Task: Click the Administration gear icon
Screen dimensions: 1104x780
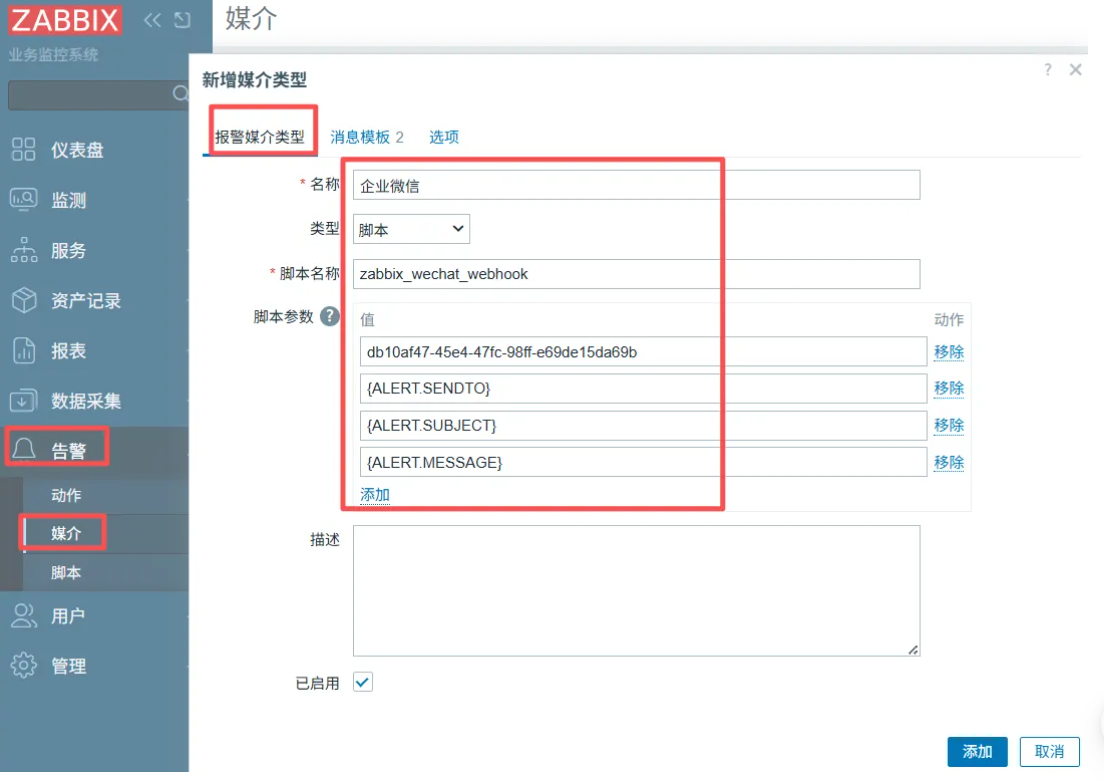Action: (x=23, y=665)
